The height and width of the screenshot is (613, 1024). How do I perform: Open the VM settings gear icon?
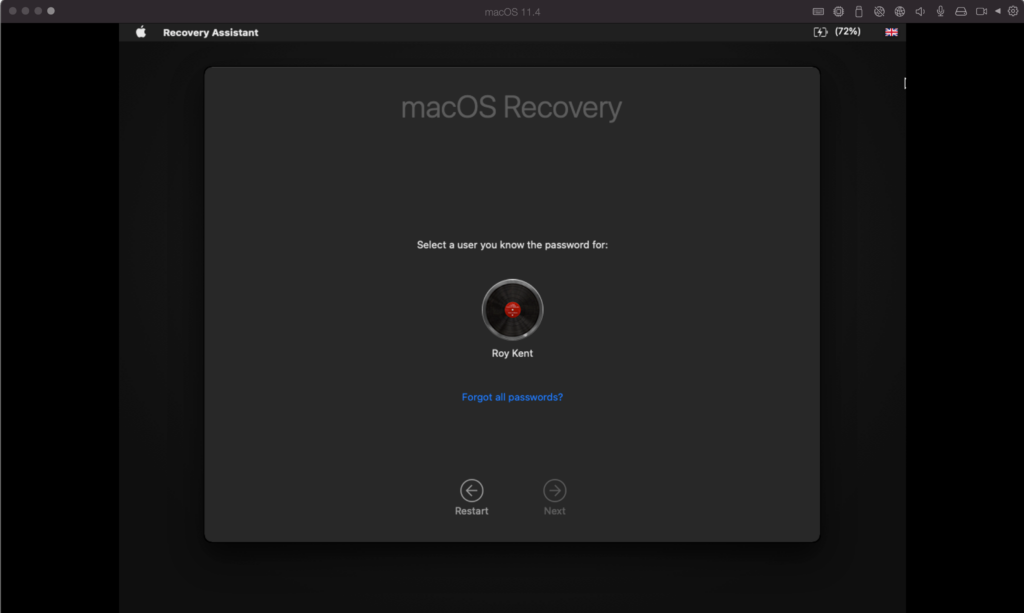pyautogui.click(x=1012, y=11)
